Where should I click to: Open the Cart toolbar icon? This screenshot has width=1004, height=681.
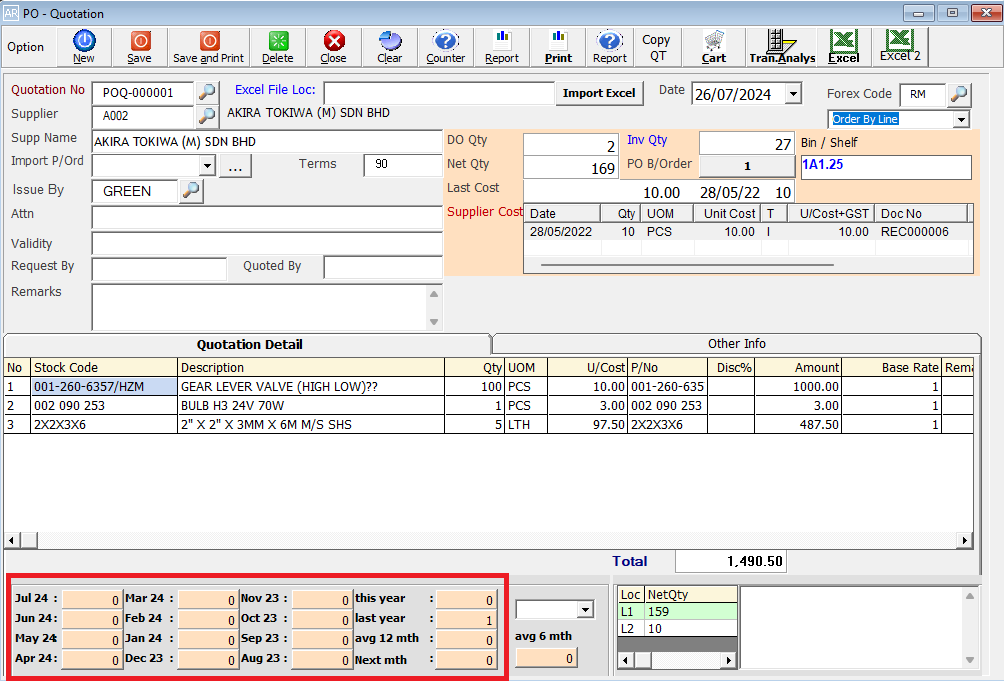click(713, 47)
